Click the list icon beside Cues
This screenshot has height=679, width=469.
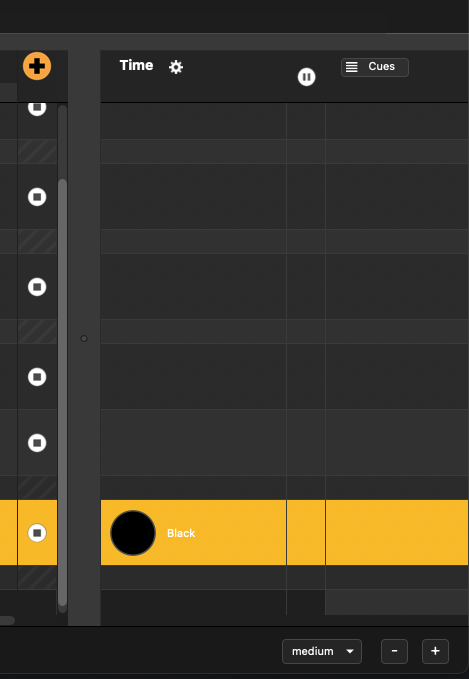pyautogui.click(x=352, y=67)
